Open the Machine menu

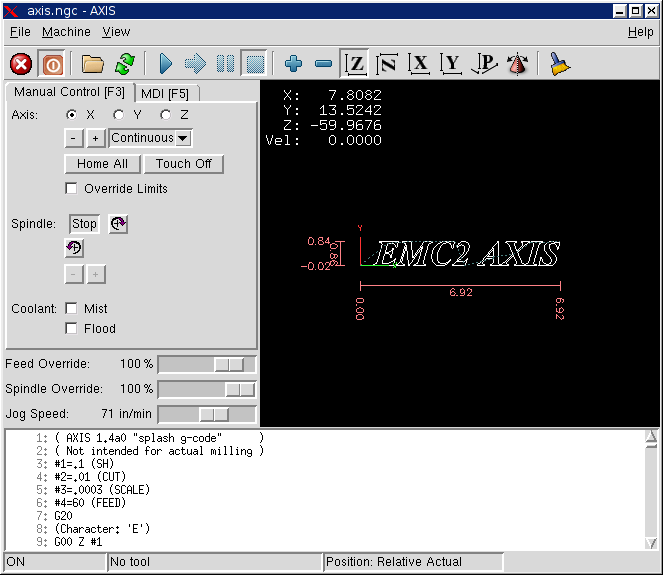(66, 32)
